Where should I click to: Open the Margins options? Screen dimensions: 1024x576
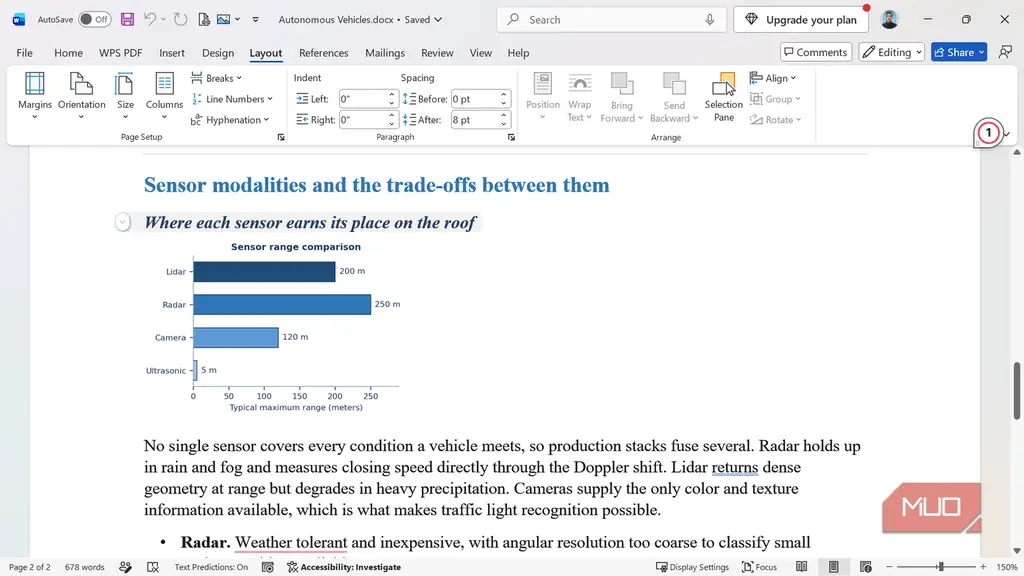(35, 96)
